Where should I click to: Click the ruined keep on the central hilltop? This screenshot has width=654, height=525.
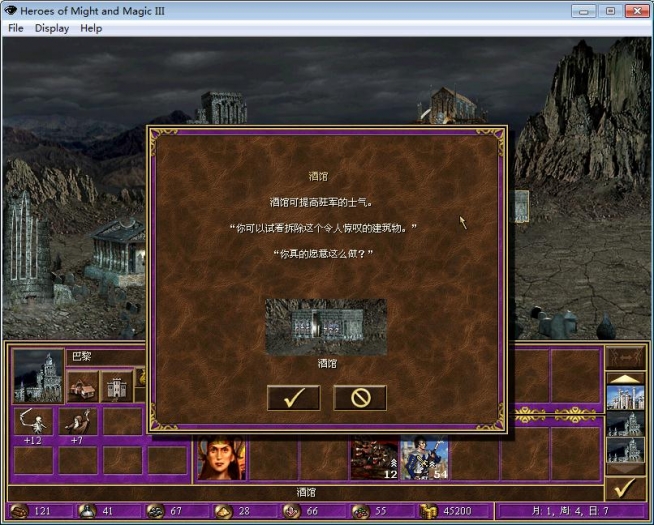click(x=221, y=108)
